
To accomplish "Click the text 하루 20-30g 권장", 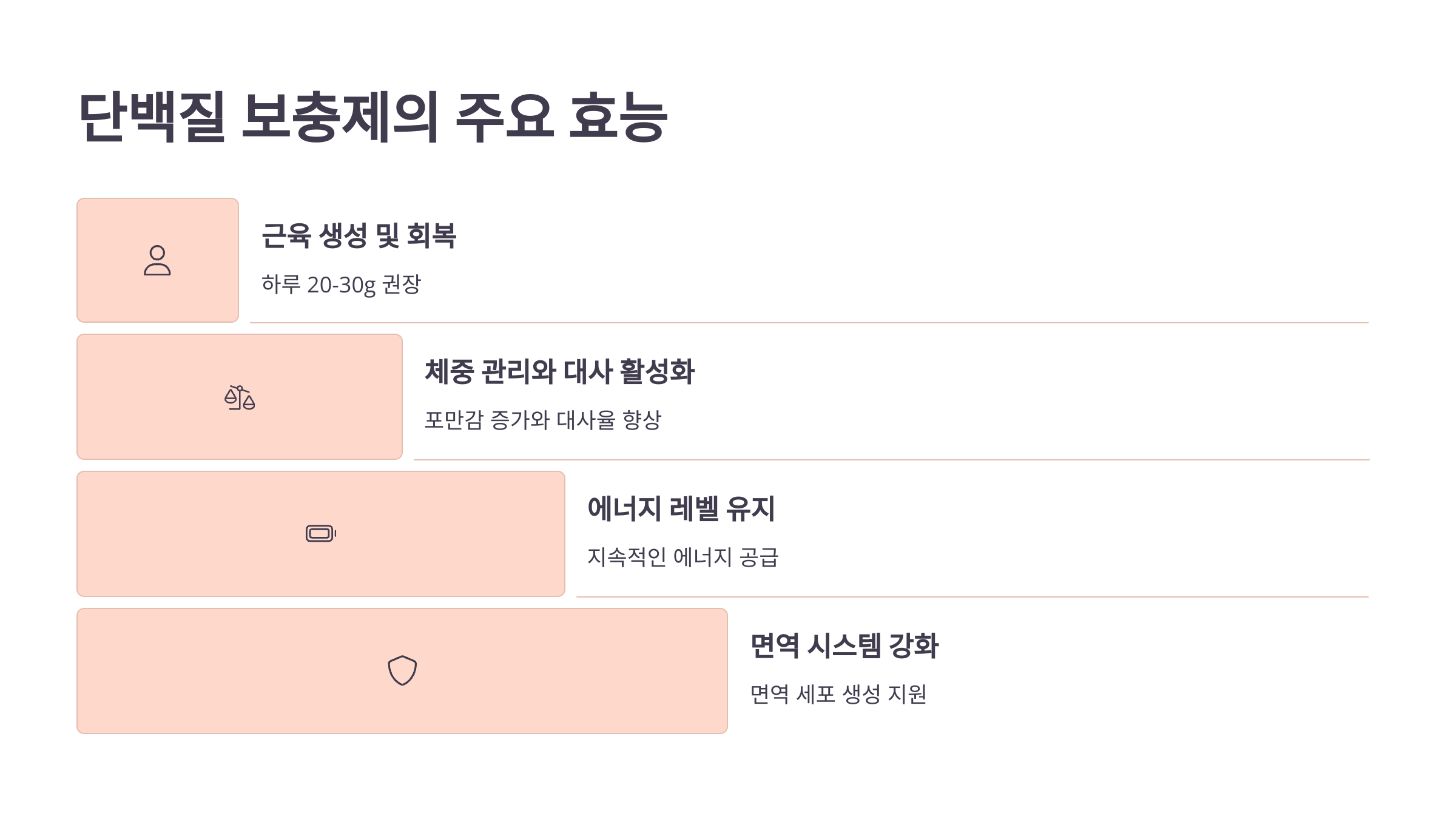I will click(x=341, y=285).
